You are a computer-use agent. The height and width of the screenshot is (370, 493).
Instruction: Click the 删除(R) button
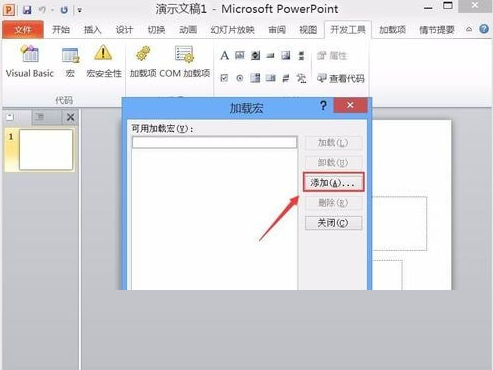click(333, 203)
